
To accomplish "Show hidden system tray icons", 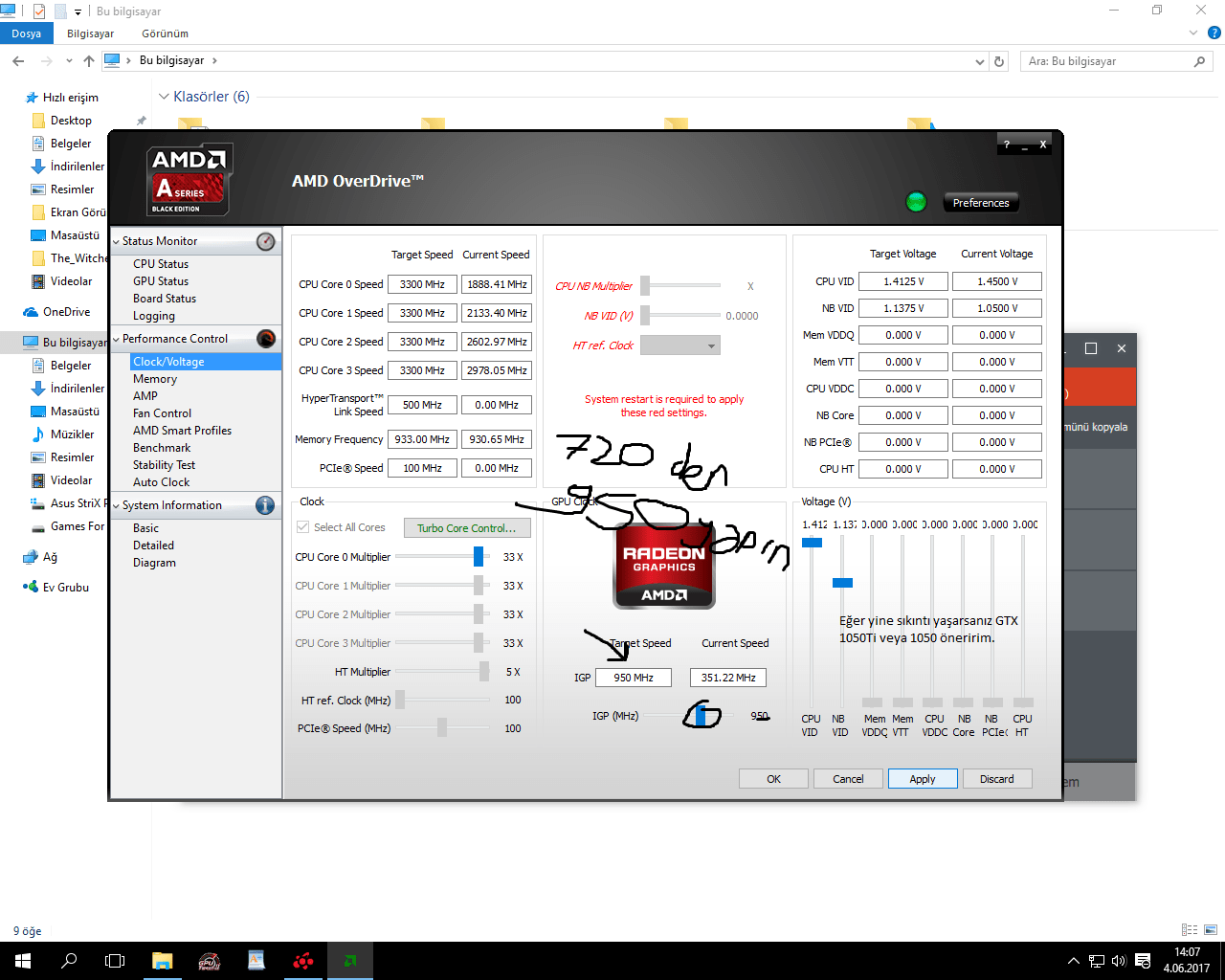I will point(1073,961).
